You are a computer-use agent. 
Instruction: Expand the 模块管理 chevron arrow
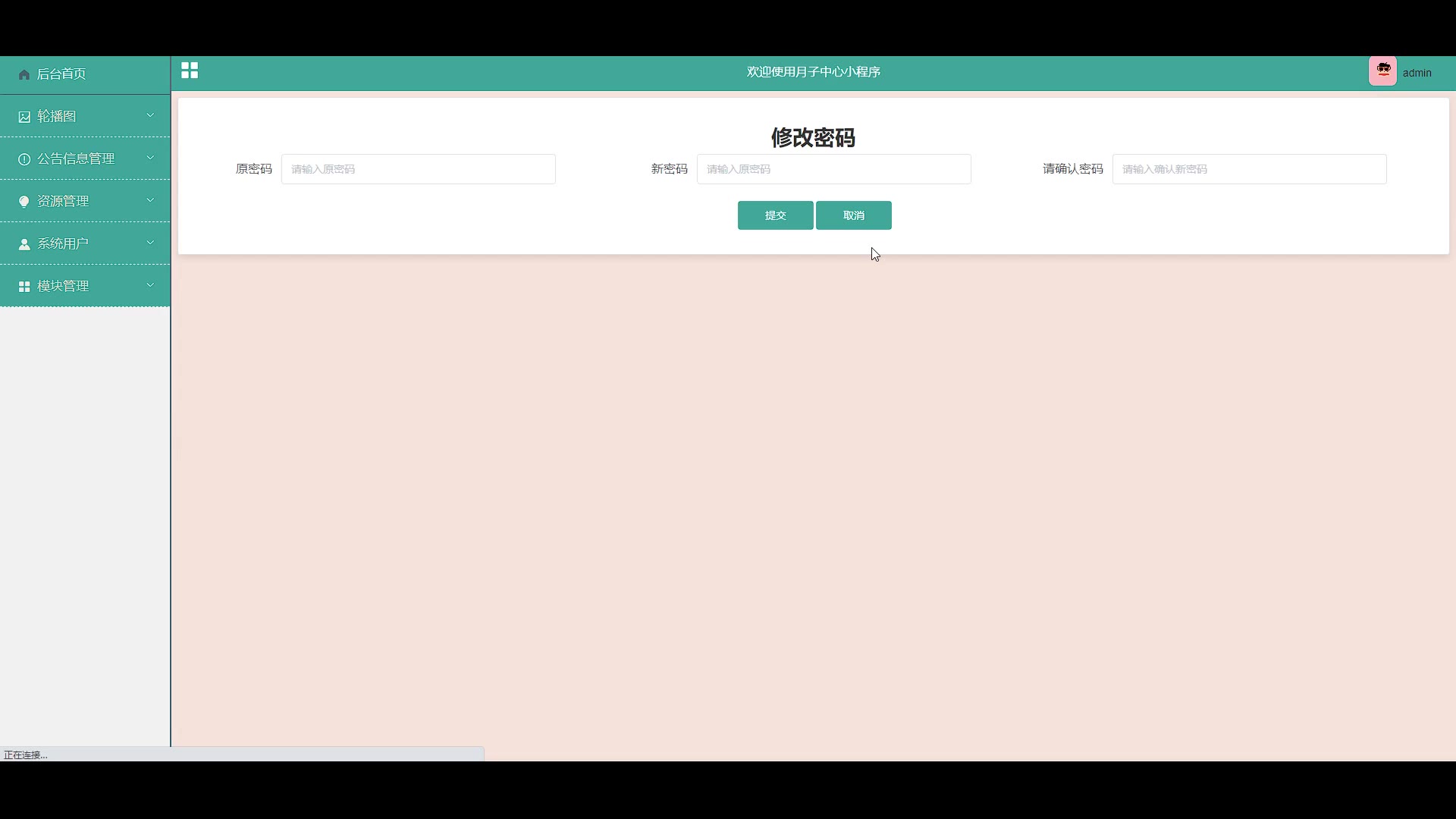coord(150,285)
